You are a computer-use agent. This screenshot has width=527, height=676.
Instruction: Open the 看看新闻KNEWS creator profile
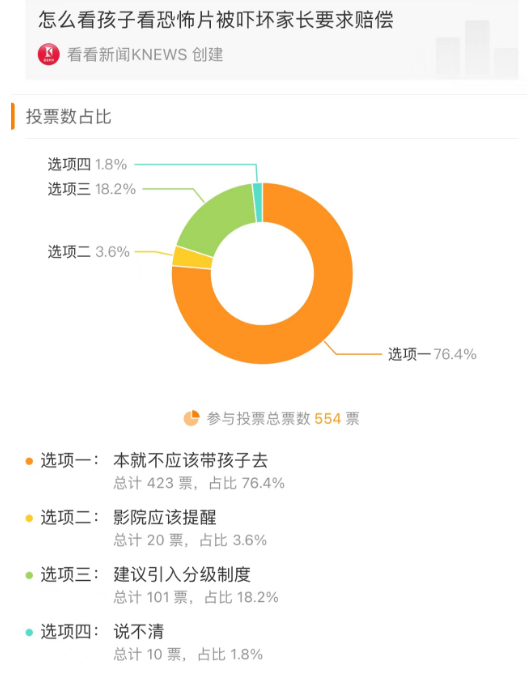pyautogui.click(x=145, y=55)
